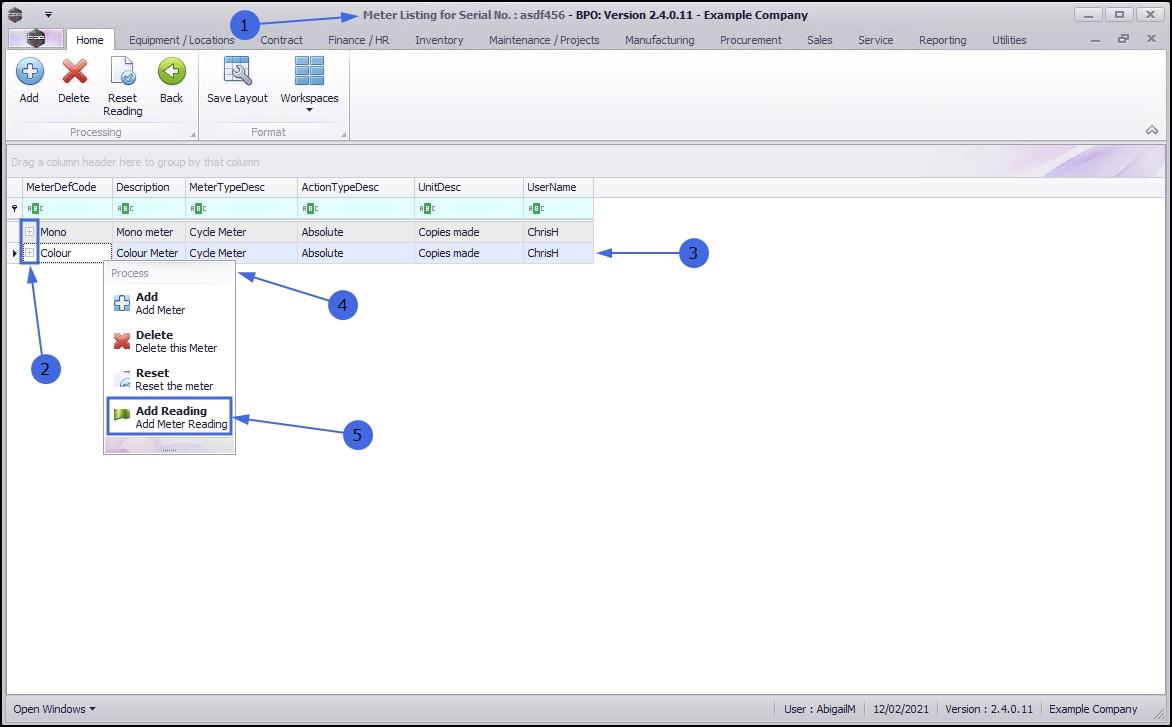Open the quick access toolbar dropdown arrow
The width and height of the screenshot is (1172, 727).
tap(49, 14)
